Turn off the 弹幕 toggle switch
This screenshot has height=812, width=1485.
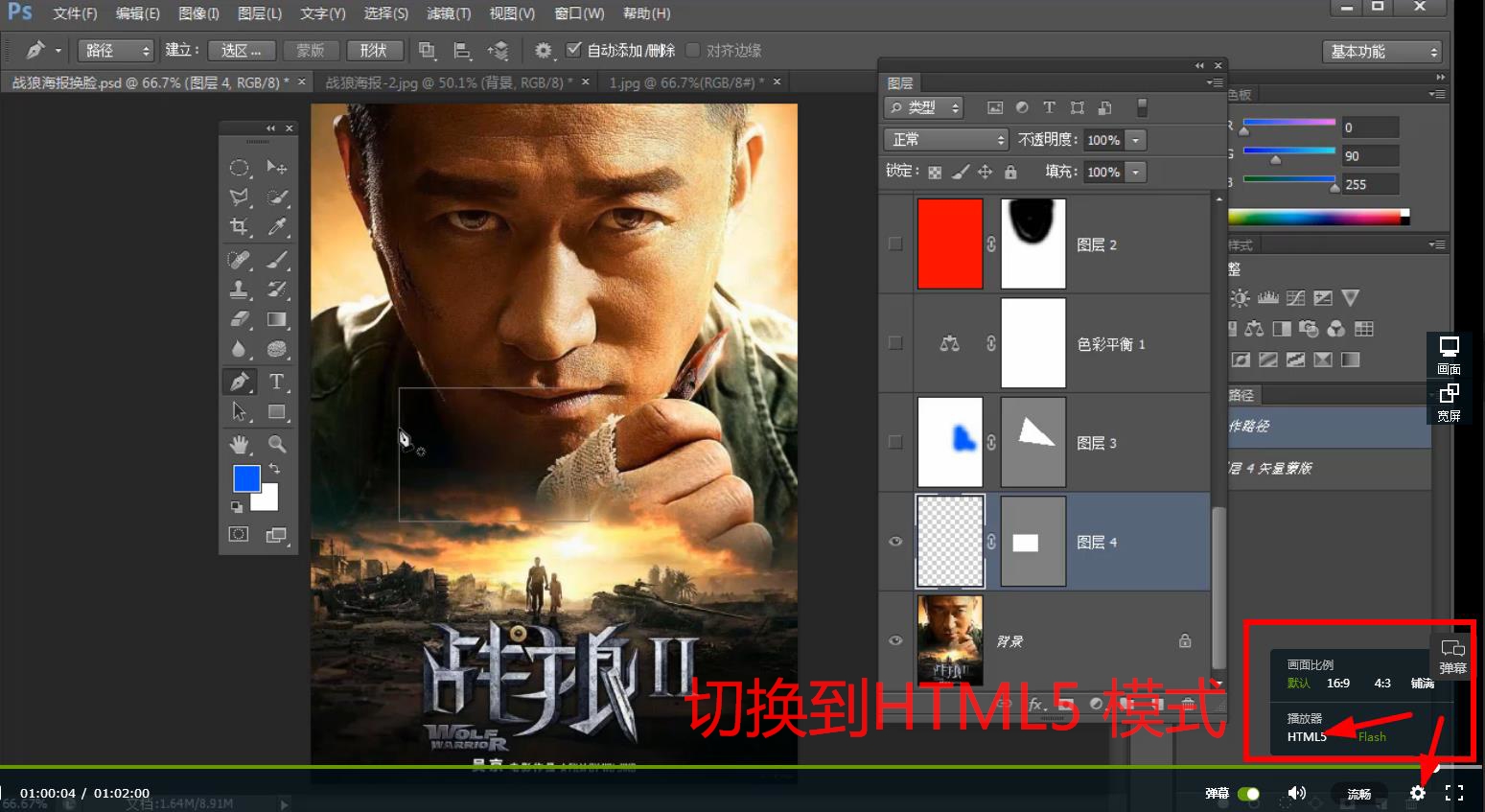click(x=1248, y=794)
